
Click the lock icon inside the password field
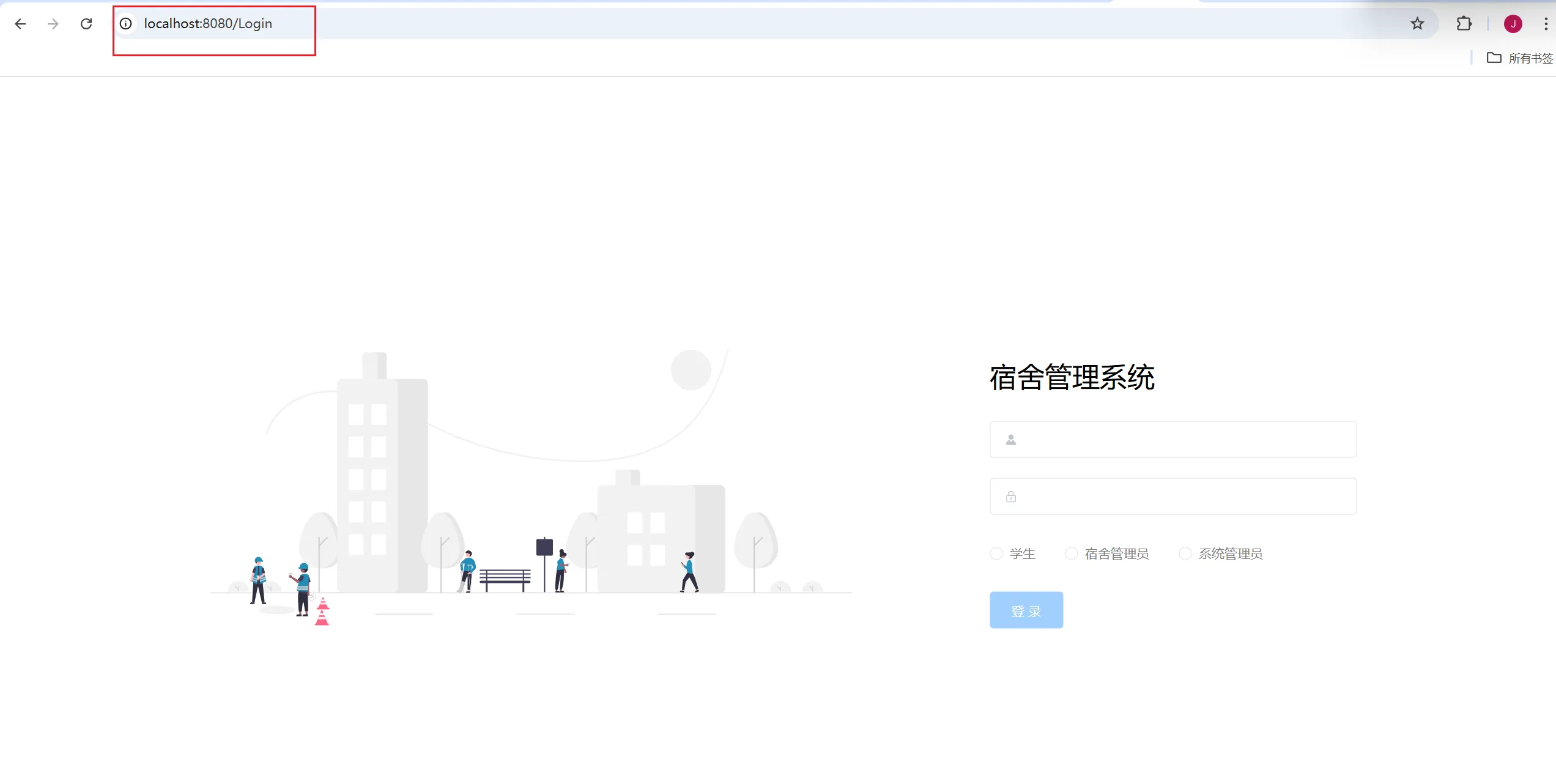coord(1011,497)
